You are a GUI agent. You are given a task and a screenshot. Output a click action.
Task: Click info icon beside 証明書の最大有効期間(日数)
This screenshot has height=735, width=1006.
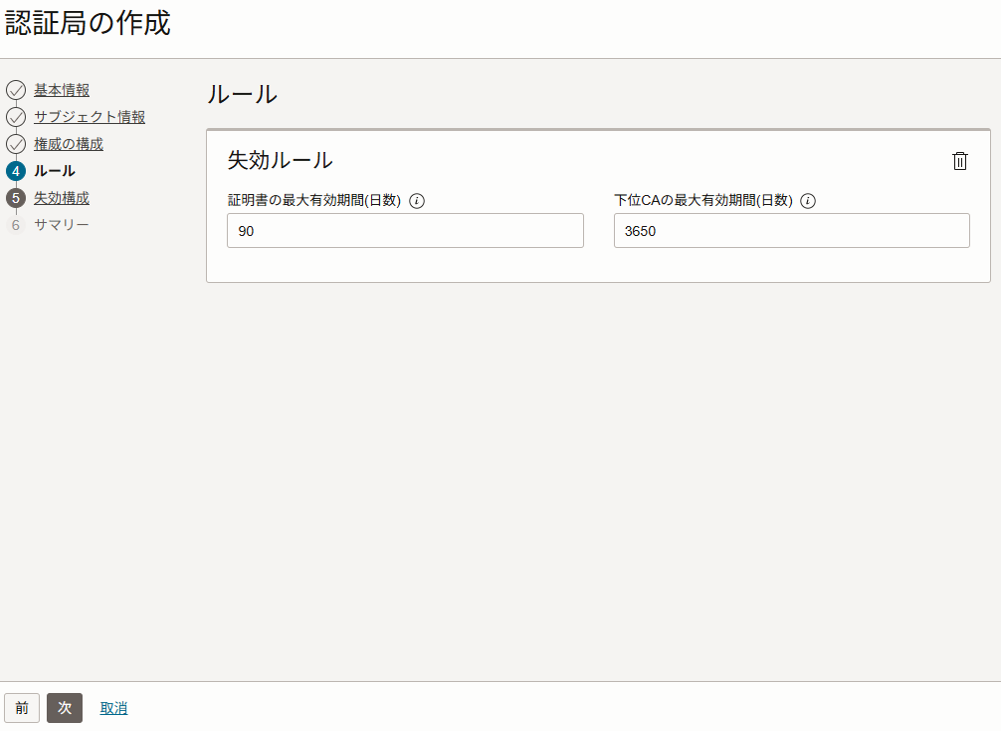[417, 201]
